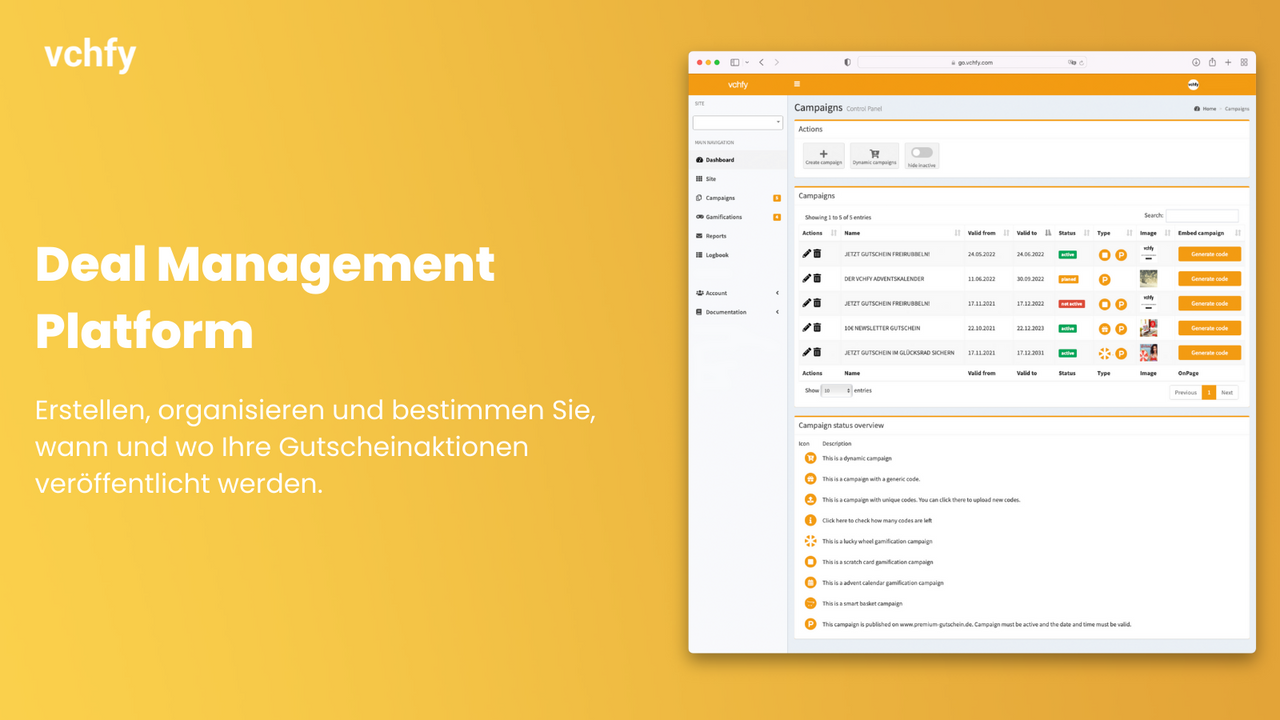
Task: Open Dashboard in sidebar navigation
Action: tap(737, 160)
